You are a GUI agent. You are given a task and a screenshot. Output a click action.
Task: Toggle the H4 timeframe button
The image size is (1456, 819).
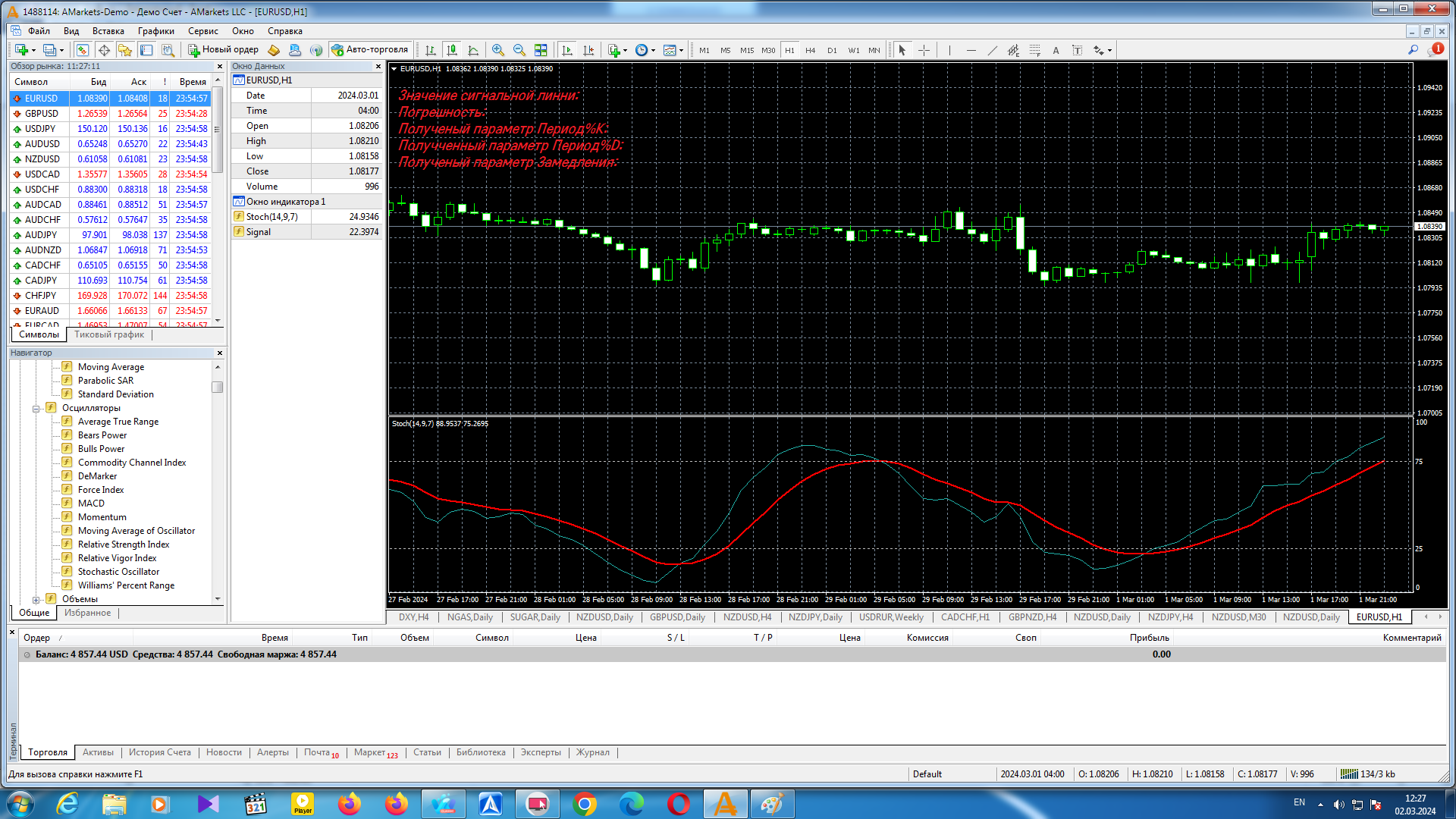[x=810, y=50]
